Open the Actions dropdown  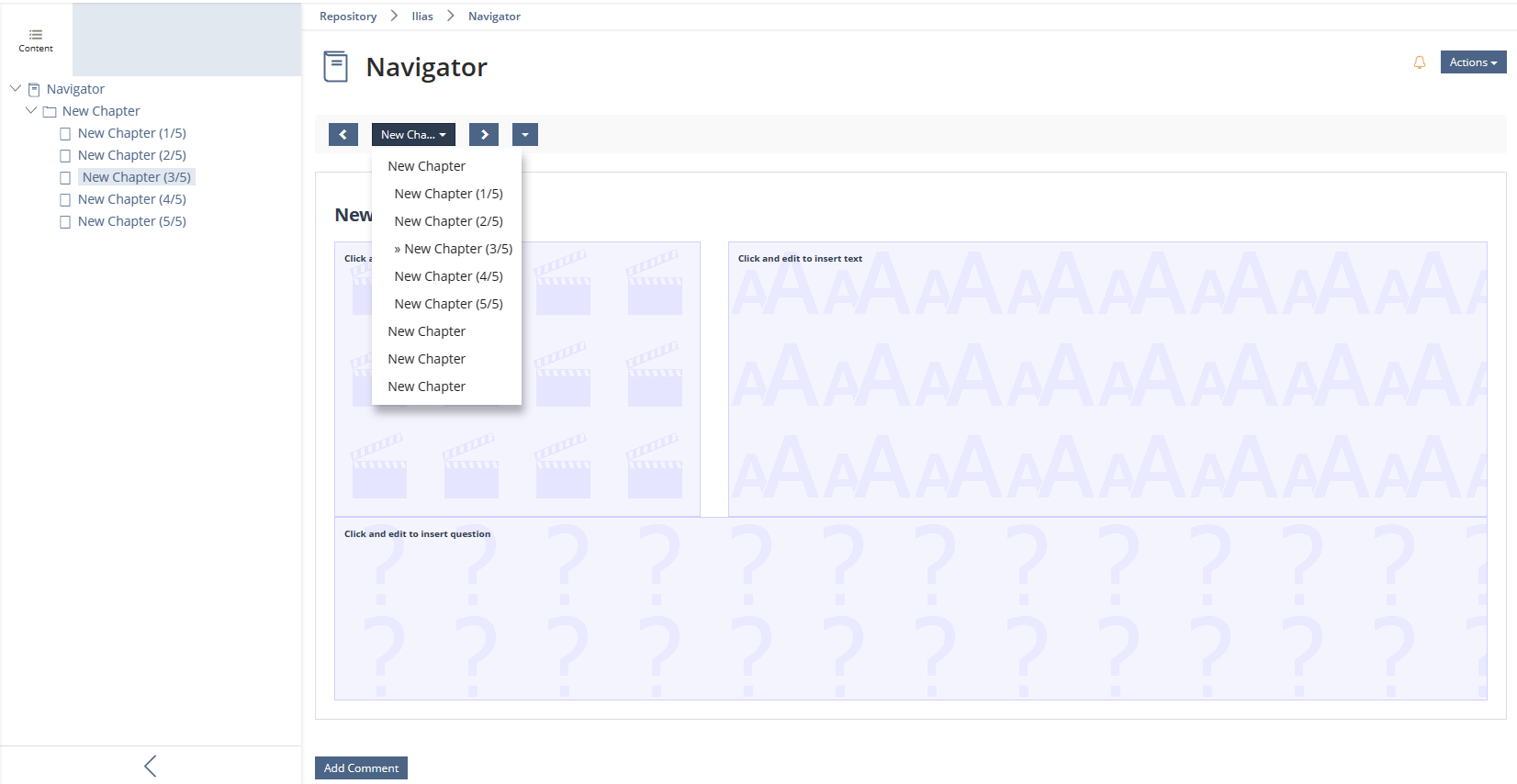click(x=1472, y=62)
